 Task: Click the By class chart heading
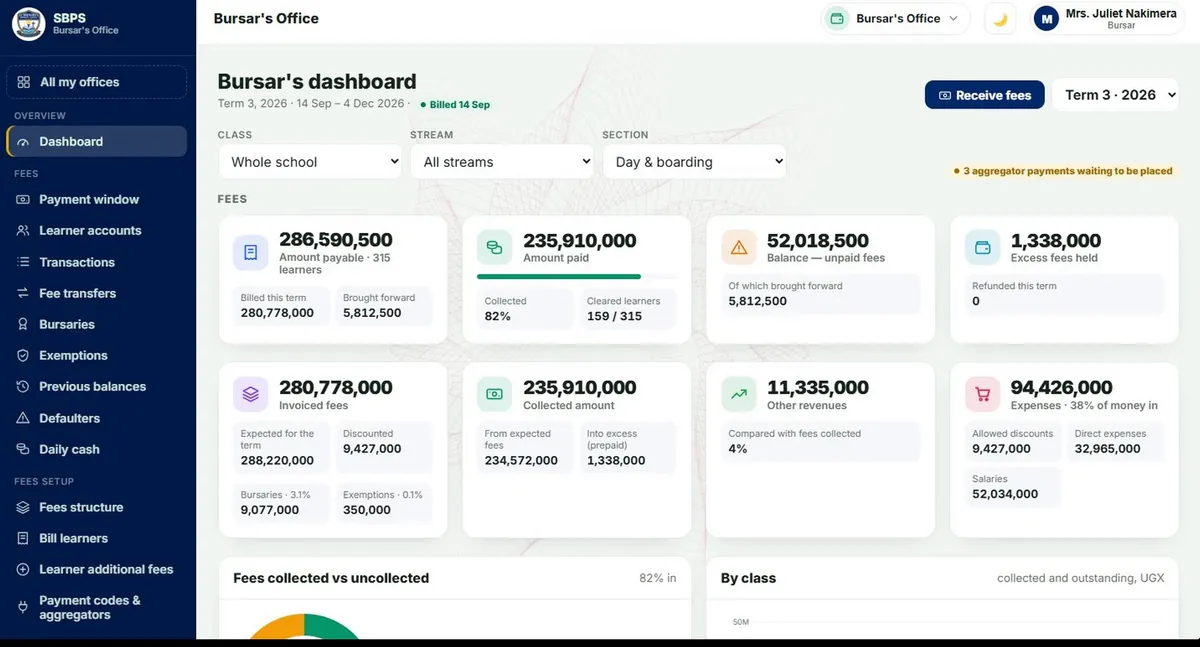[x=748, y=578]
